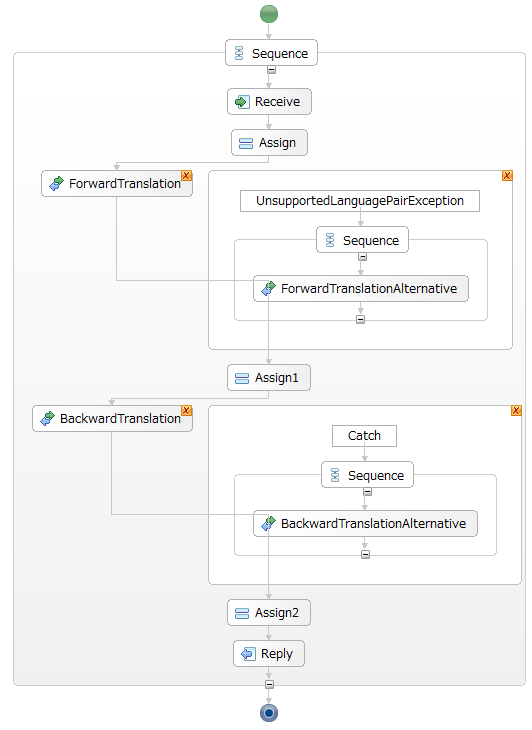Toggle ForwardTranslation fault handler orange X marker
Image resolution: width=532 pixels, height=730 pixels.
(x=187, y=176)
